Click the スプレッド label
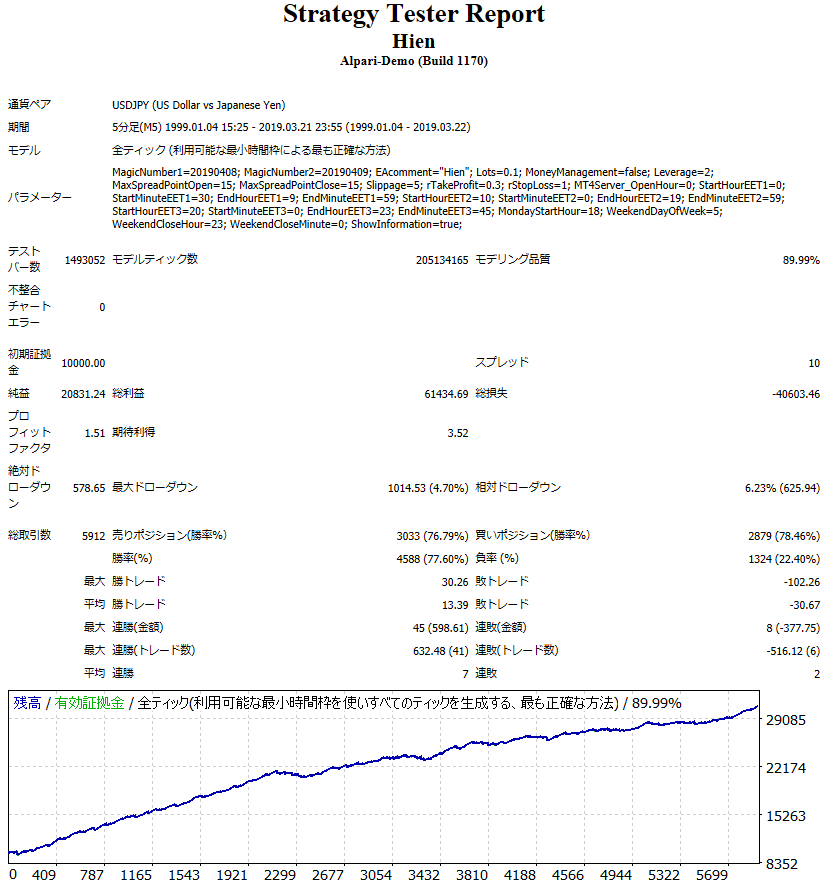This screenshot has width=827, height=885. click(502, 362)
